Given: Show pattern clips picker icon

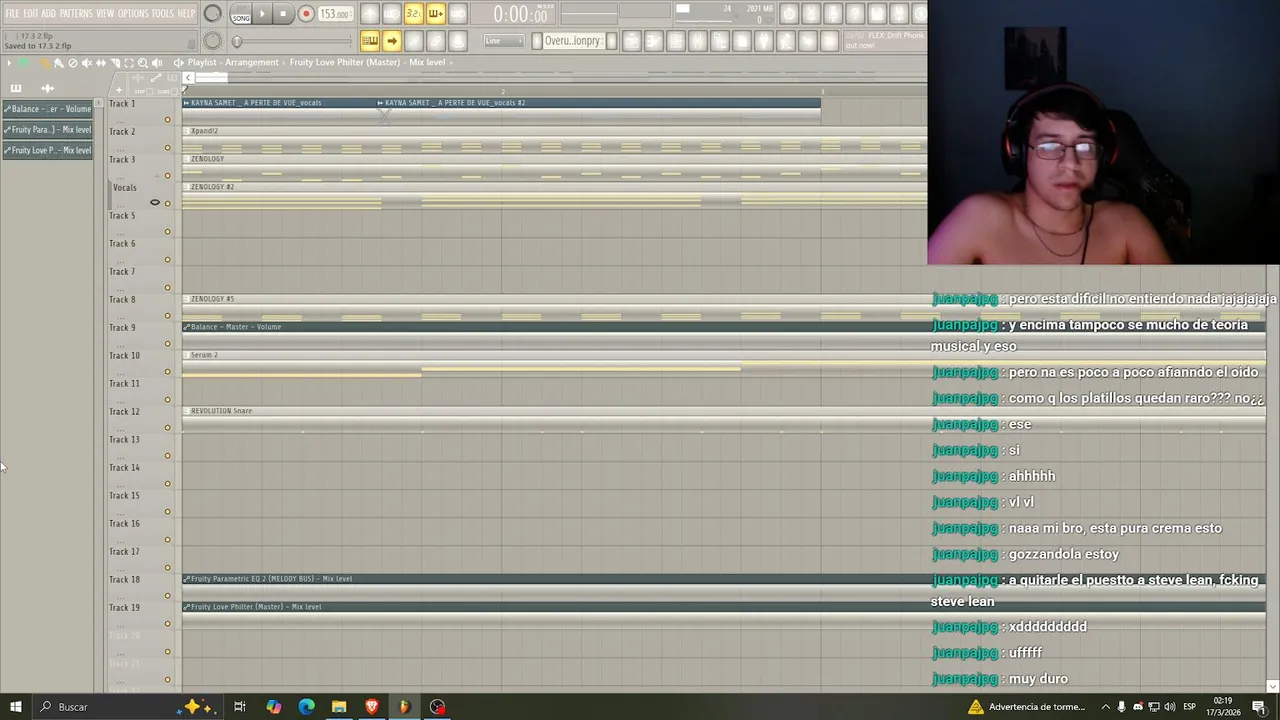Looking at the screenshot, I should (x=16, y=88).
